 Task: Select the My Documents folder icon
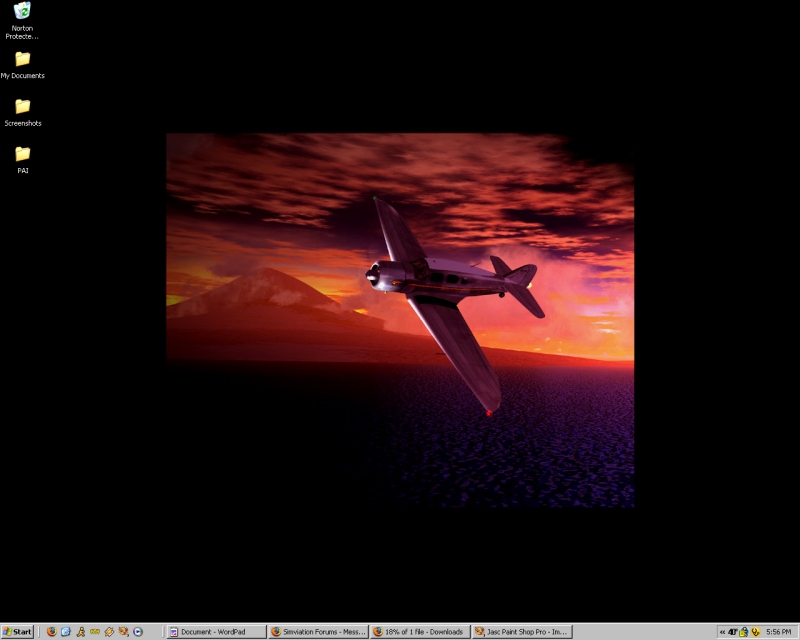point(22,65)
